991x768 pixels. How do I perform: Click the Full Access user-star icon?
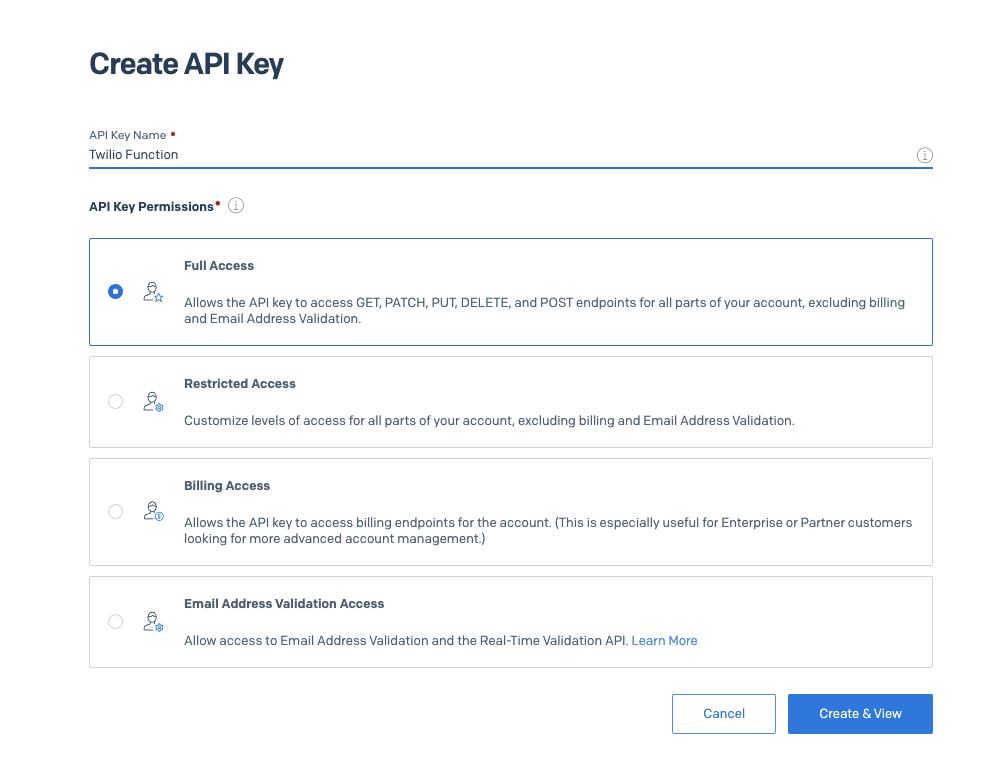[x=153, y=292]
